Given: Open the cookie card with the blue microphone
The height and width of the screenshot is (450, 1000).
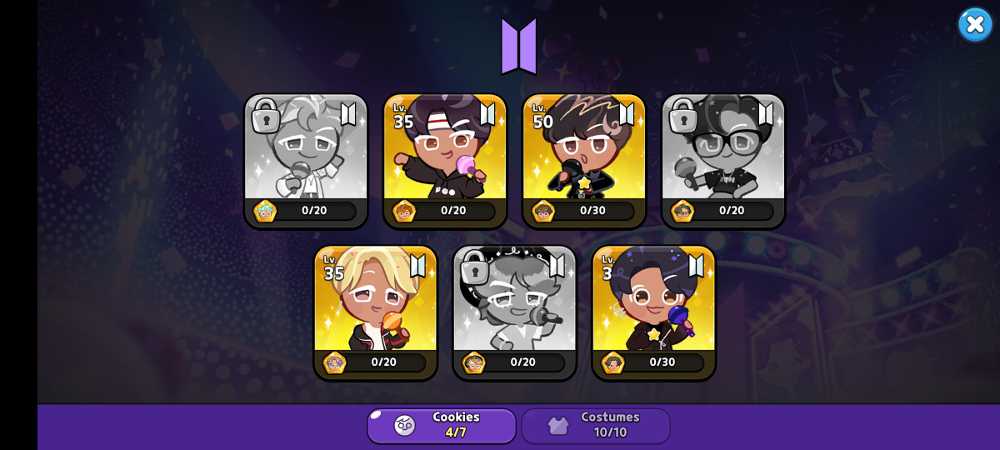Looking at the screenshot, I should coord(654,313).
